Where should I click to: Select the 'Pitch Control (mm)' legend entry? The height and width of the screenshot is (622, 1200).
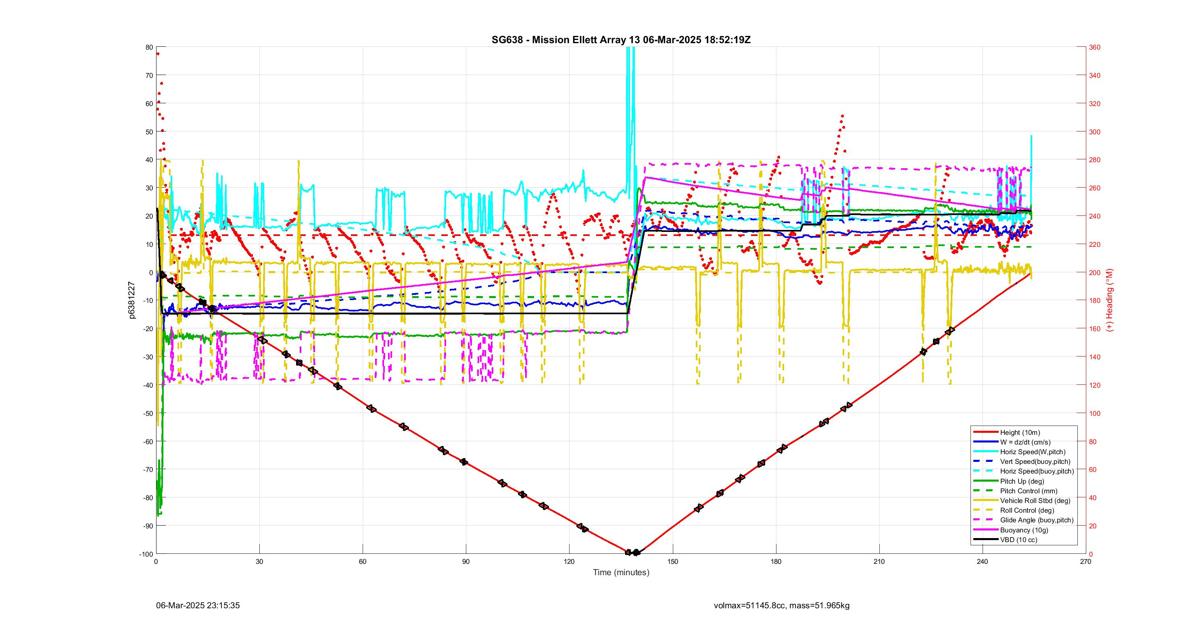point(1015,491)
